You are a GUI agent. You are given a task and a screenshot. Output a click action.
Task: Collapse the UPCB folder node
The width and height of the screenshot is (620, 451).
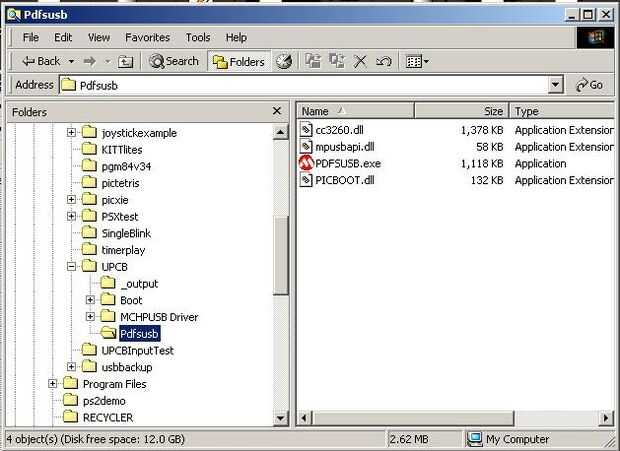71,266
